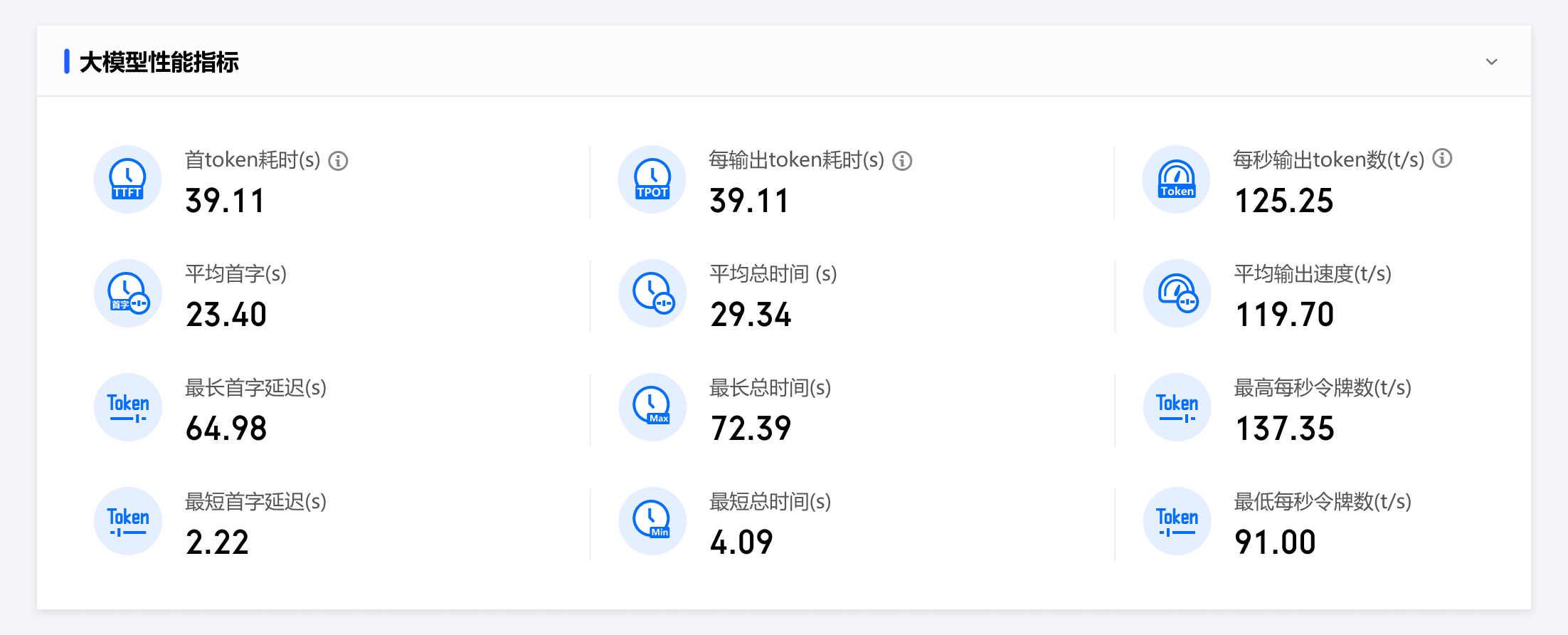Click the 平均输出速度(t/s) label text

[1313, 274]
